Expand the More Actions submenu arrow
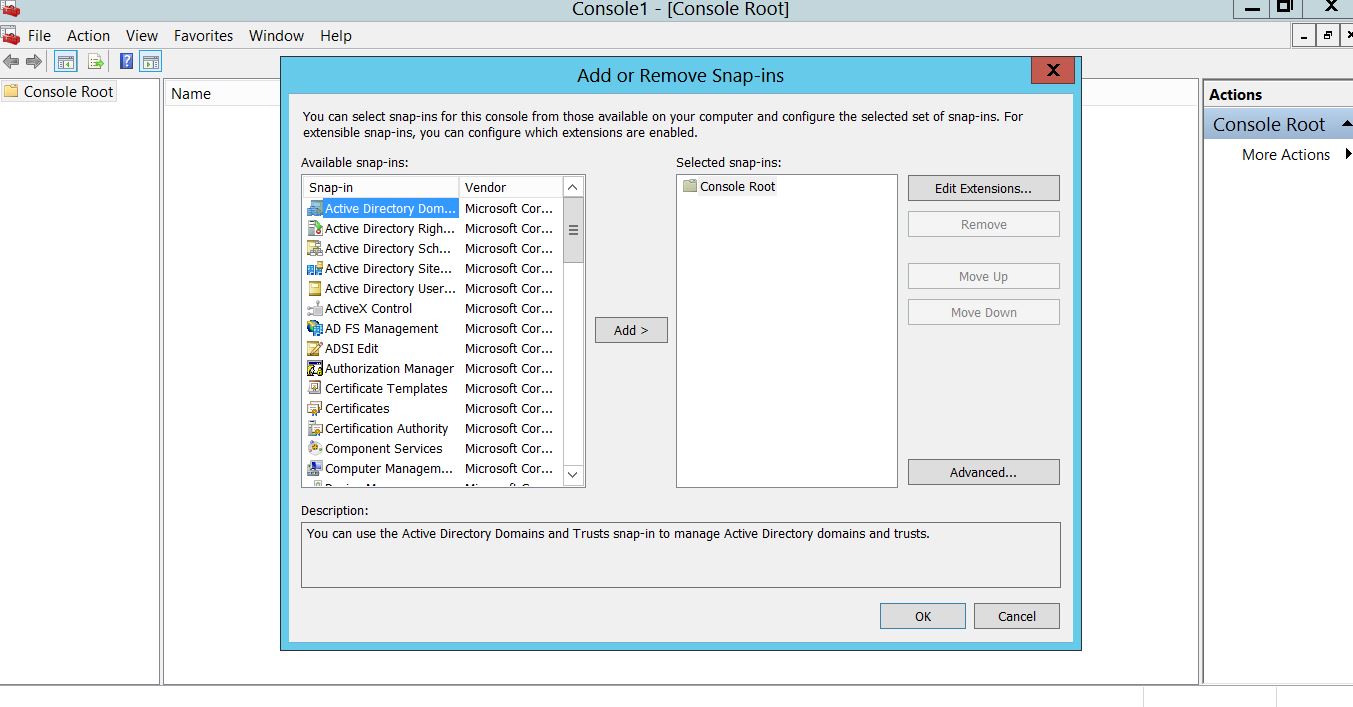 (x=1348, y=154)
